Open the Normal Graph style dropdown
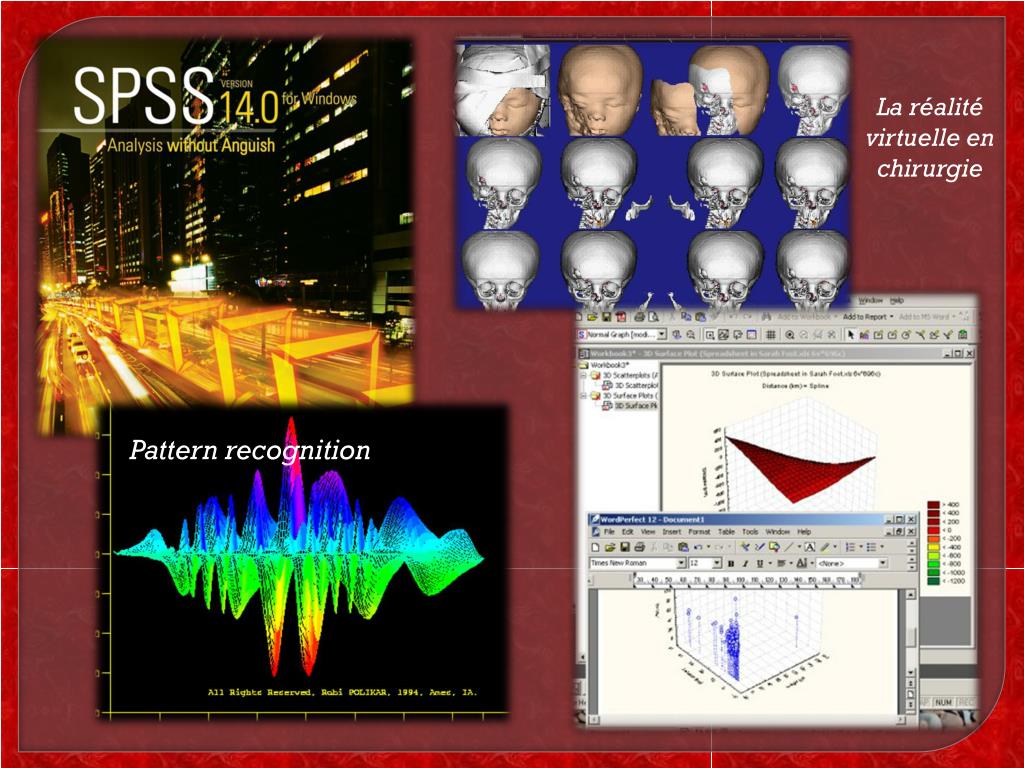 point(662,334)
